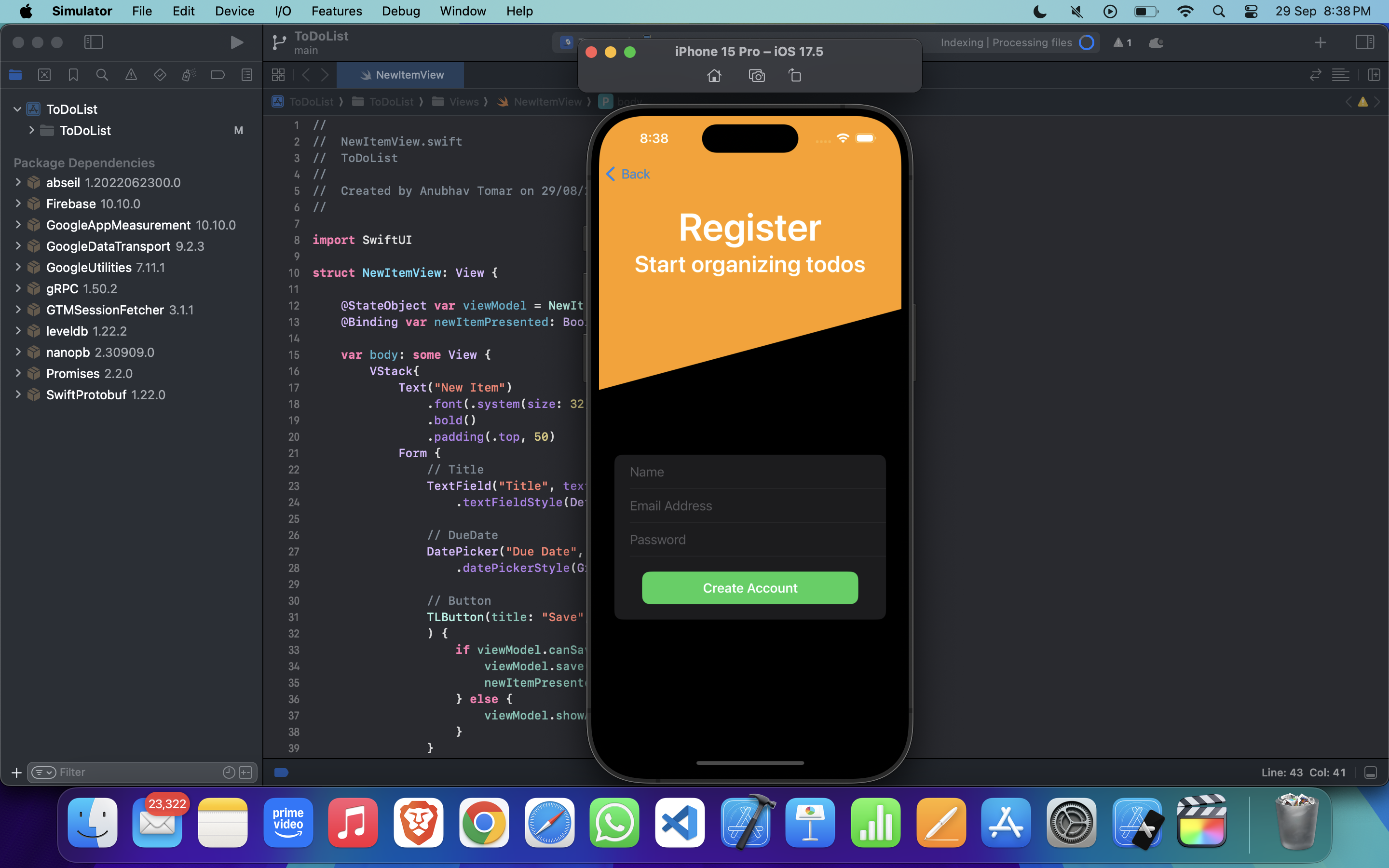Take a simulator screenshot with camera icon

click(757, 76)
